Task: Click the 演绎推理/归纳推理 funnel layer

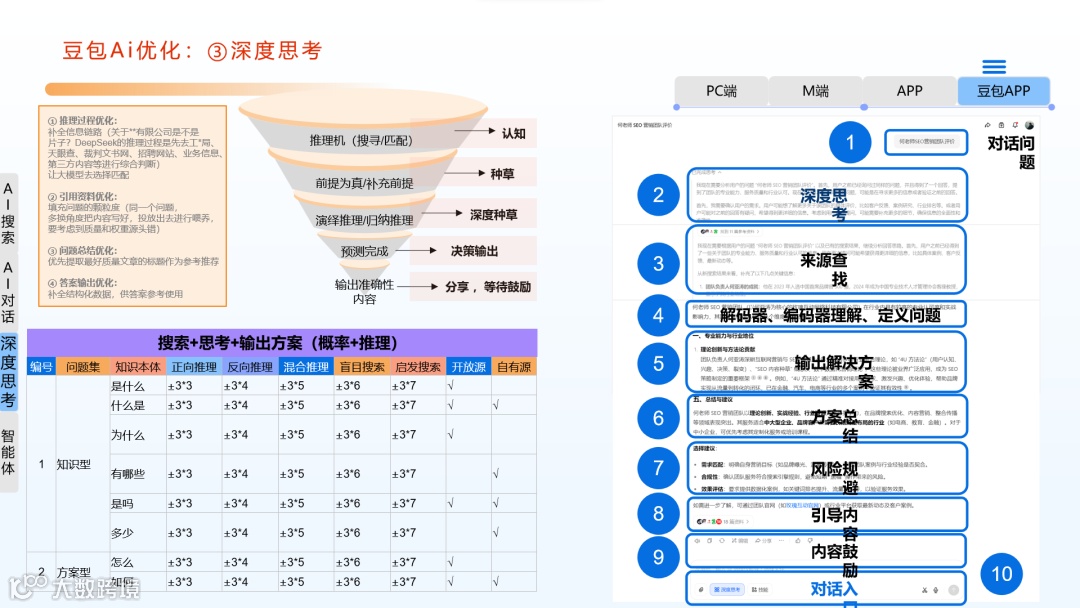Action: (364, 220)
